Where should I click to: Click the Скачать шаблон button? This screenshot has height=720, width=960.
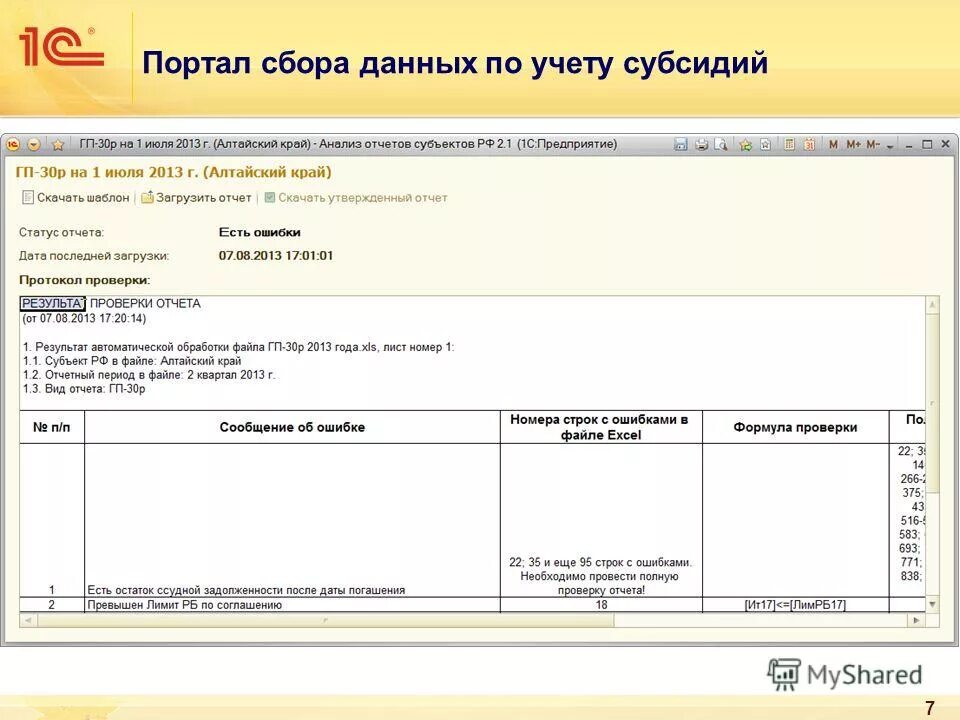[x=76, y=198]
